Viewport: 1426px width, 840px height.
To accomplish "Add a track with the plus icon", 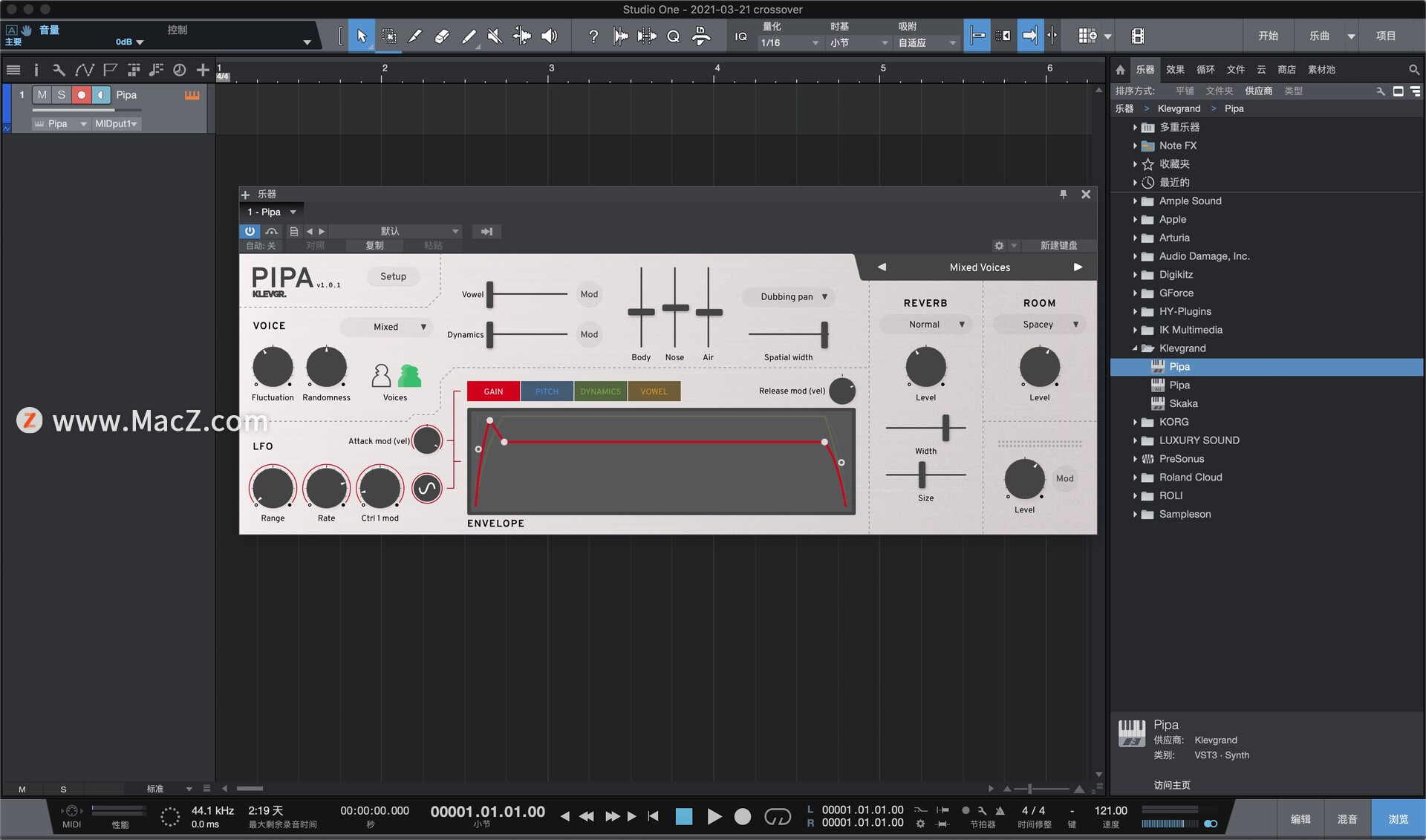I will (x=203, y=70).
